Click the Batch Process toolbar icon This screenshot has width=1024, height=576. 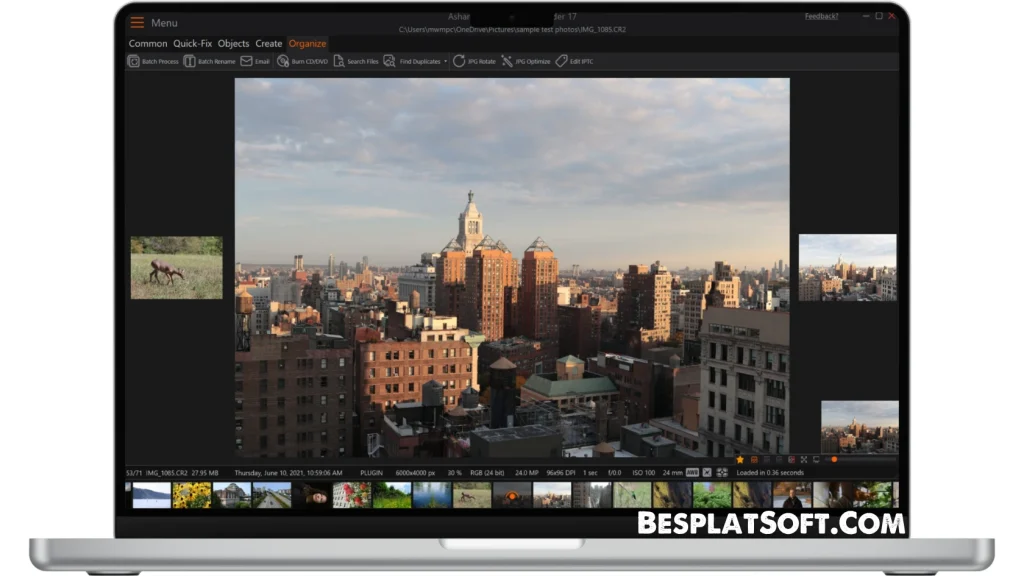134,61
